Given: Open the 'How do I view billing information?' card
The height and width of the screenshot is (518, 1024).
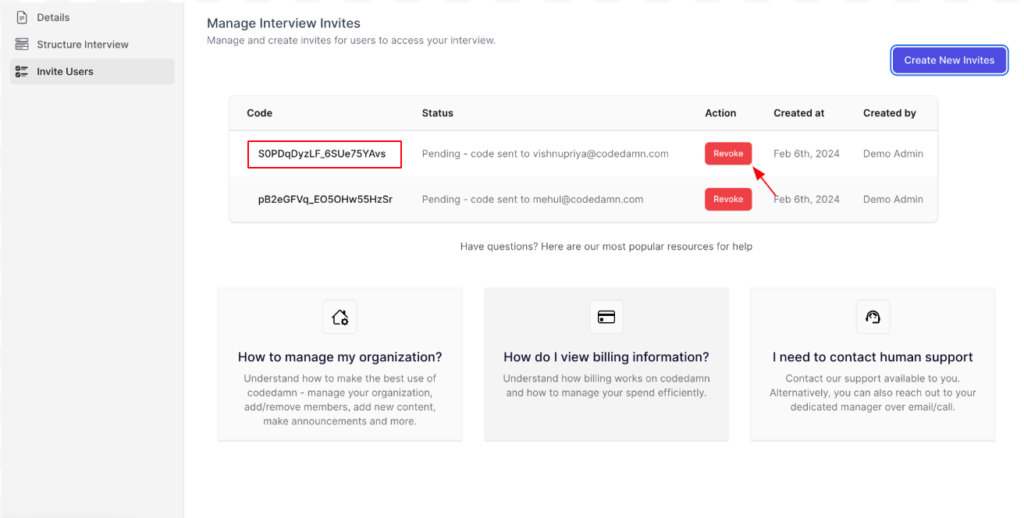Looking at the screenshot, I should point(606,364).
